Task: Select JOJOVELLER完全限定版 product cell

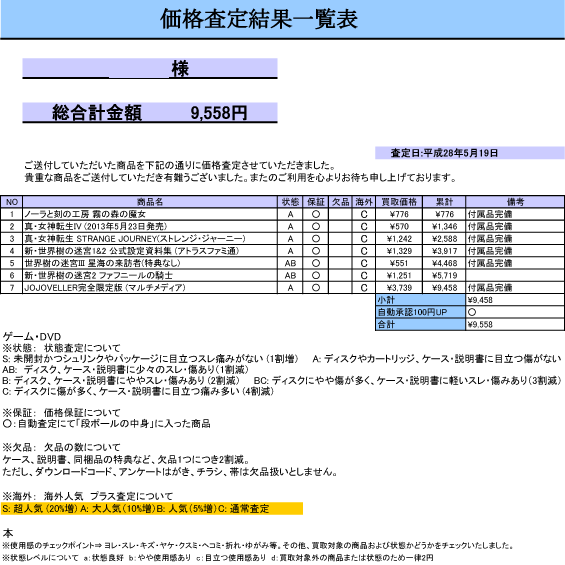Action: click(150, 288)
